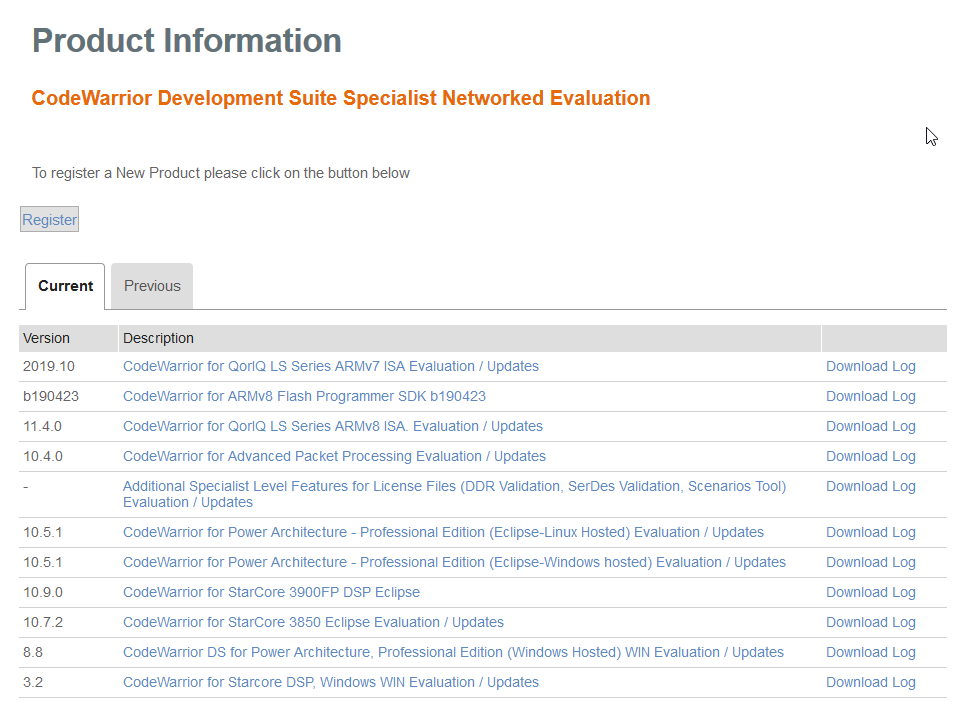Switch to the Current tab

[x=66, y=286]
